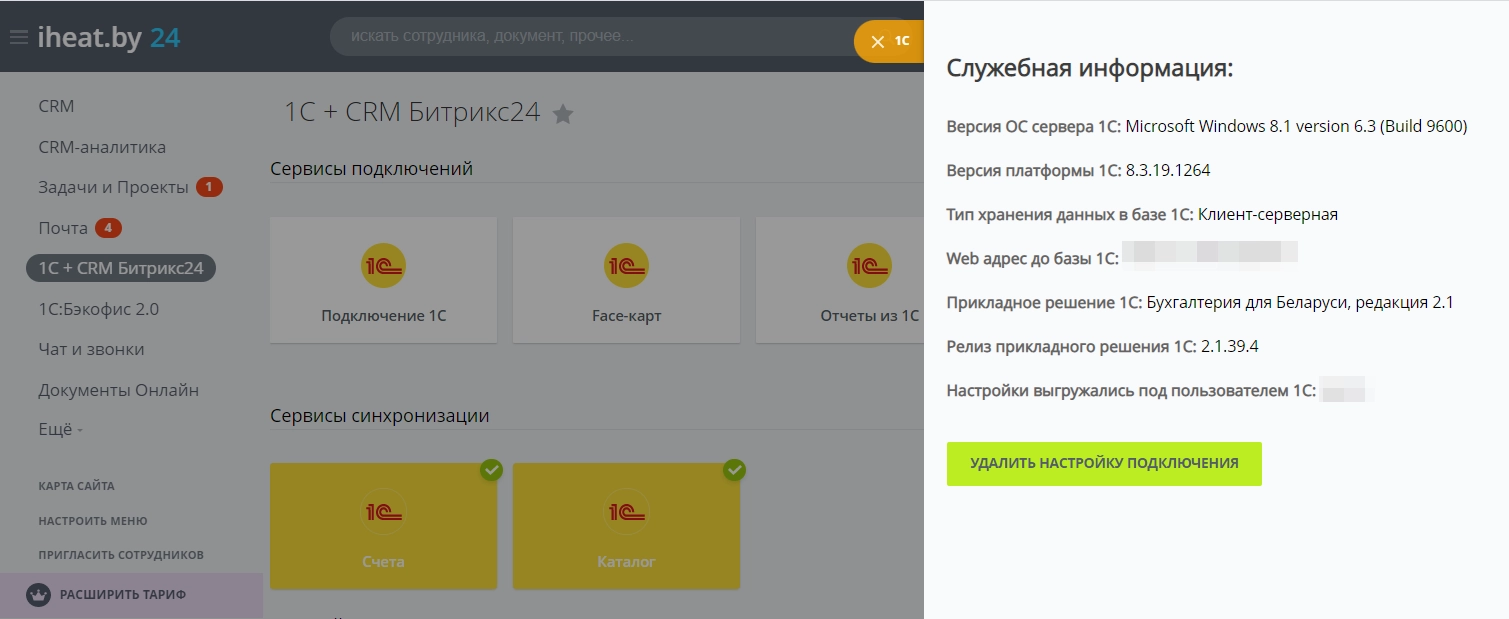Click Тип хранения данных: Клиент-серверная line

[x=1142, y=214]
